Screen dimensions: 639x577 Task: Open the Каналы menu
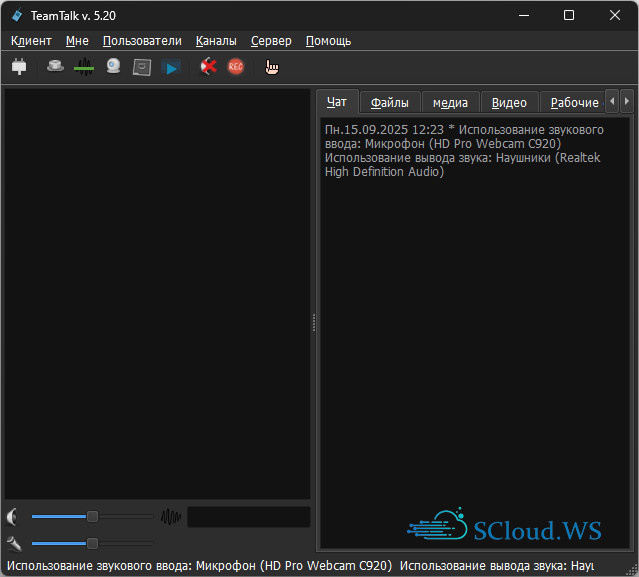coord(216,41)
